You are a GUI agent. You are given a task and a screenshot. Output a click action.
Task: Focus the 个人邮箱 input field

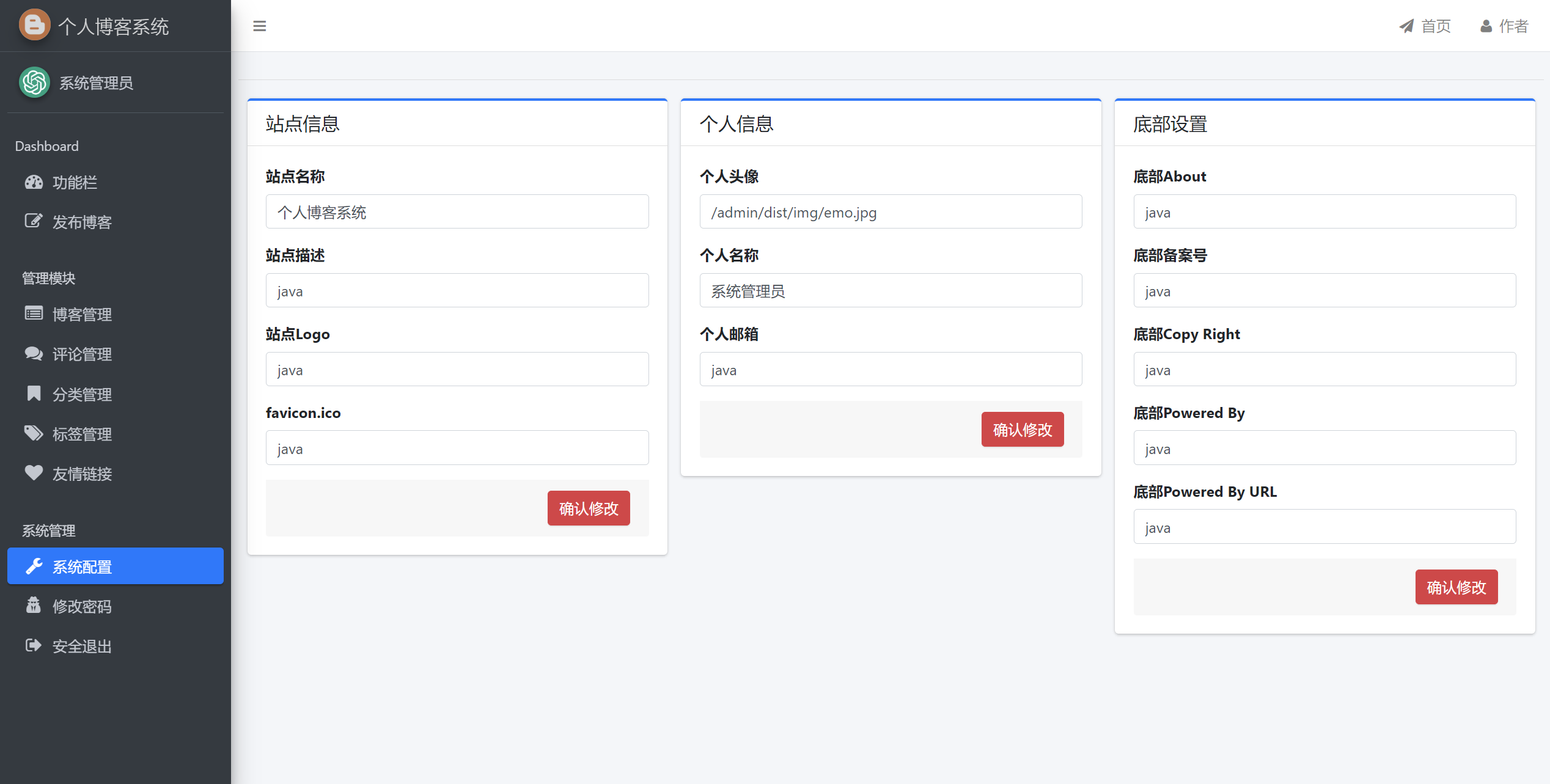point(891,369)
